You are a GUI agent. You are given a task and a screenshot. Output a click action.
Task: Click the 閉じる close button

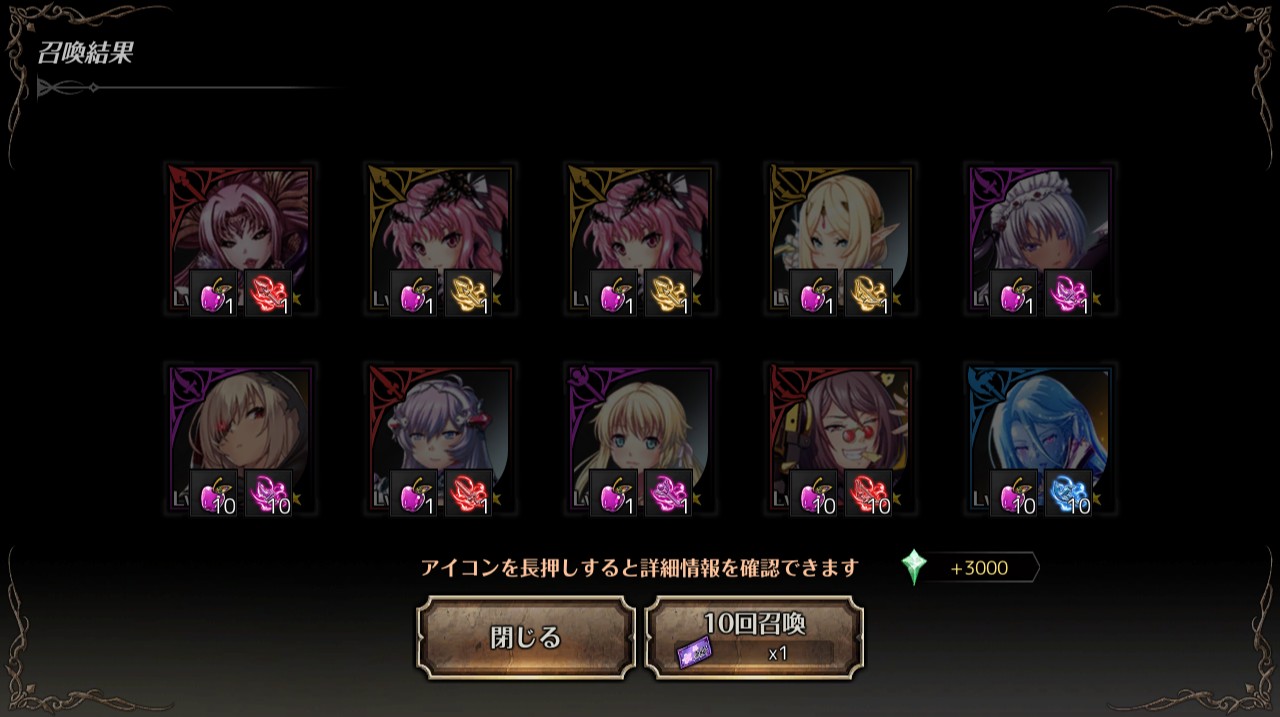[526, 637]
